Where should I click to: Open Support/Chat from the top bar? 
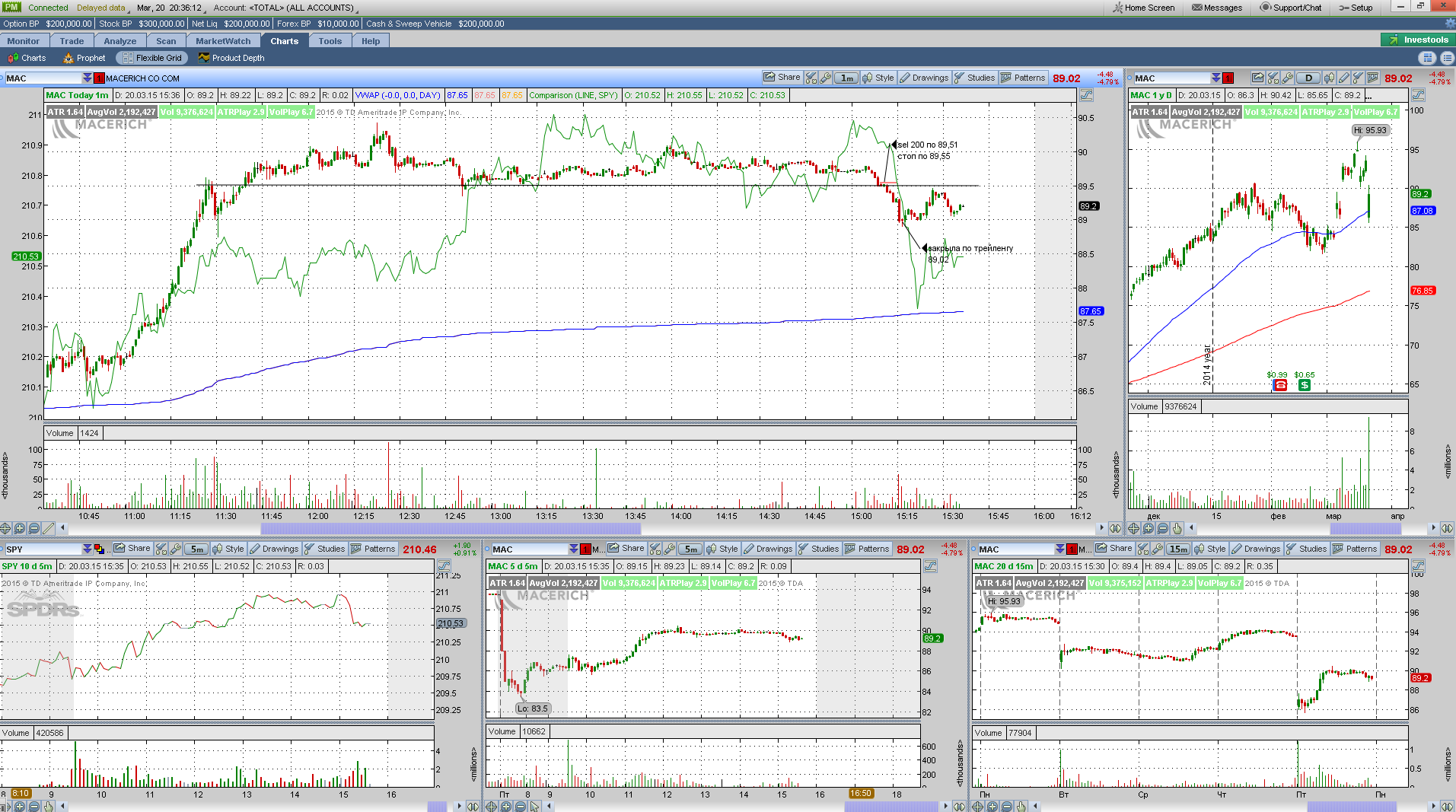1291,8
